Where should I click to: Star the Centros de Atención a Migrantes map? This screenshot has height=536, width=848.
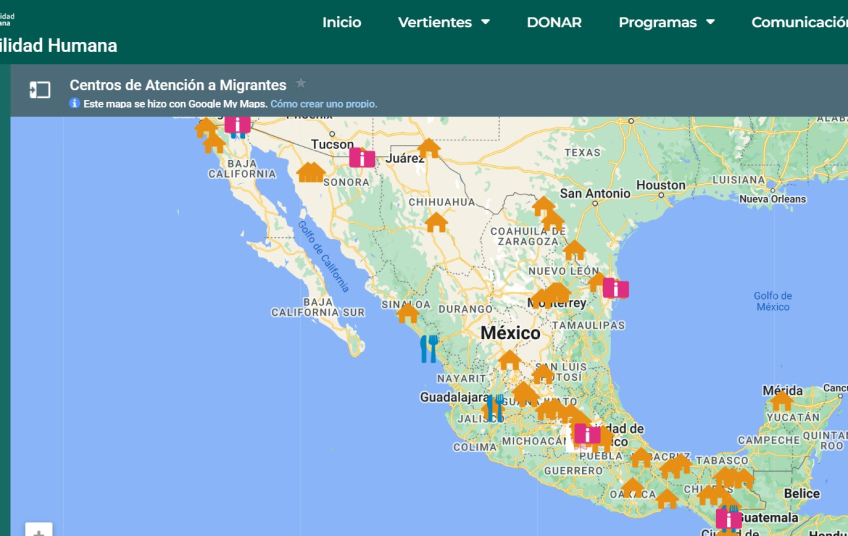301,83
